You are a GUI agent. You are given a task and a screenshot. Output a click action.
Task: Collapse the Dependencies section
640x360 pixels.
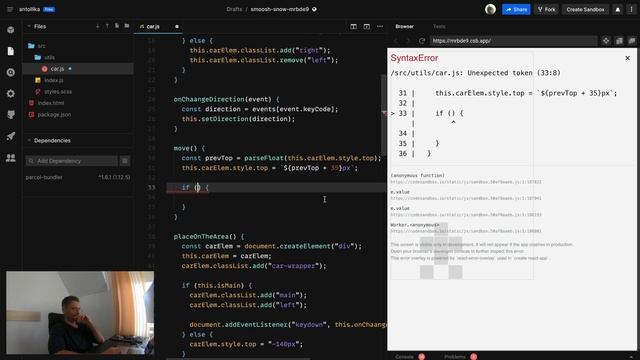(29, 140)
